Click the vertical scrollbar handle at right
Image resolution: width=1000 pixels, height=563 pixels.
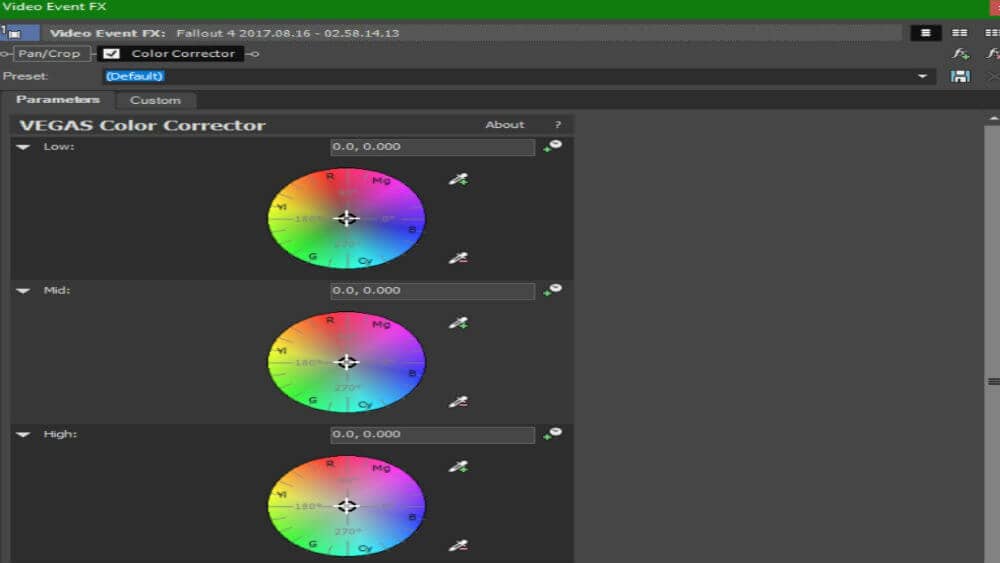tap(993, 381)
